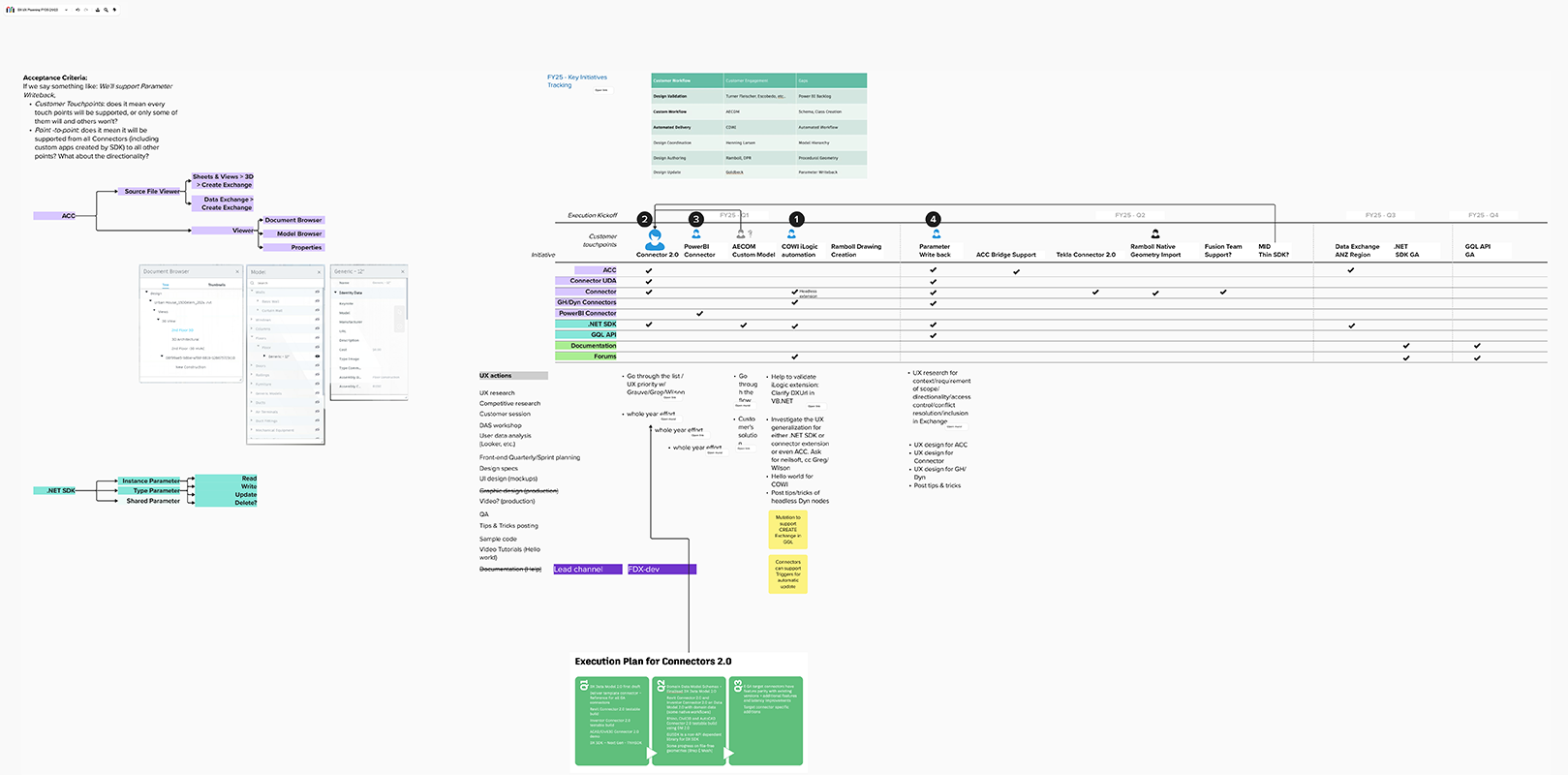Toggle visibility eye for Furniture
Viewport: 1568px width, 775px height.
tap(318, 384)
